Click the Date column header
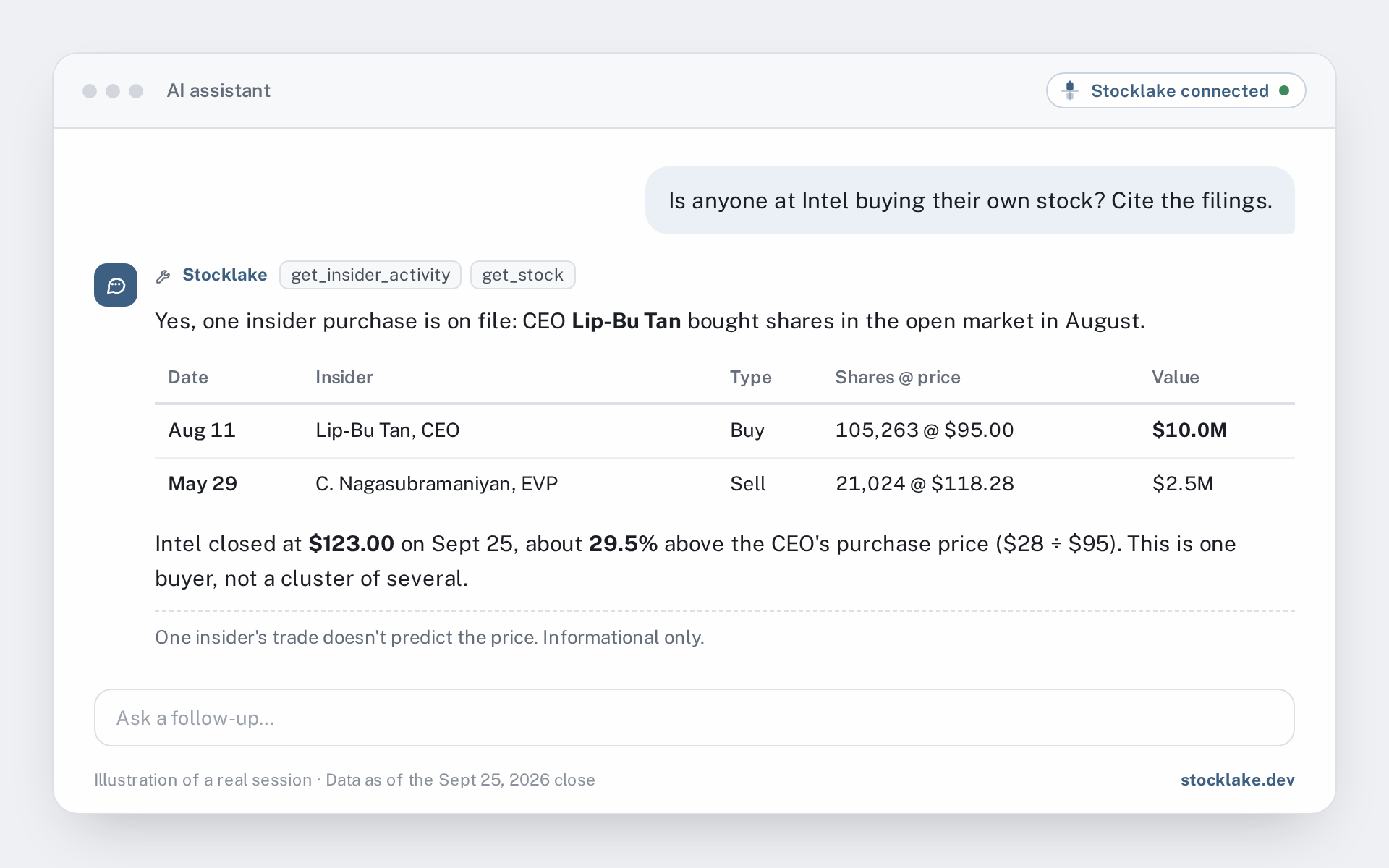 [x=188, y=377]
